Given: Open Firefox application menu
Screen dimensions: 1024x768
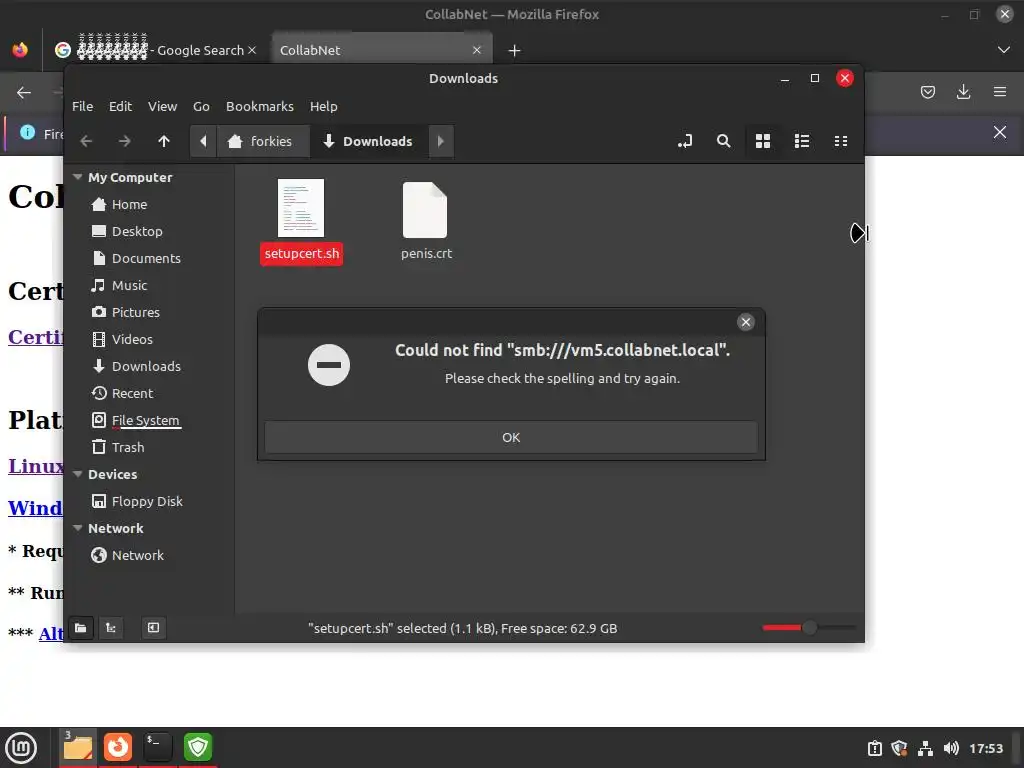Looking at the screenshot, I should (1000, 92).
